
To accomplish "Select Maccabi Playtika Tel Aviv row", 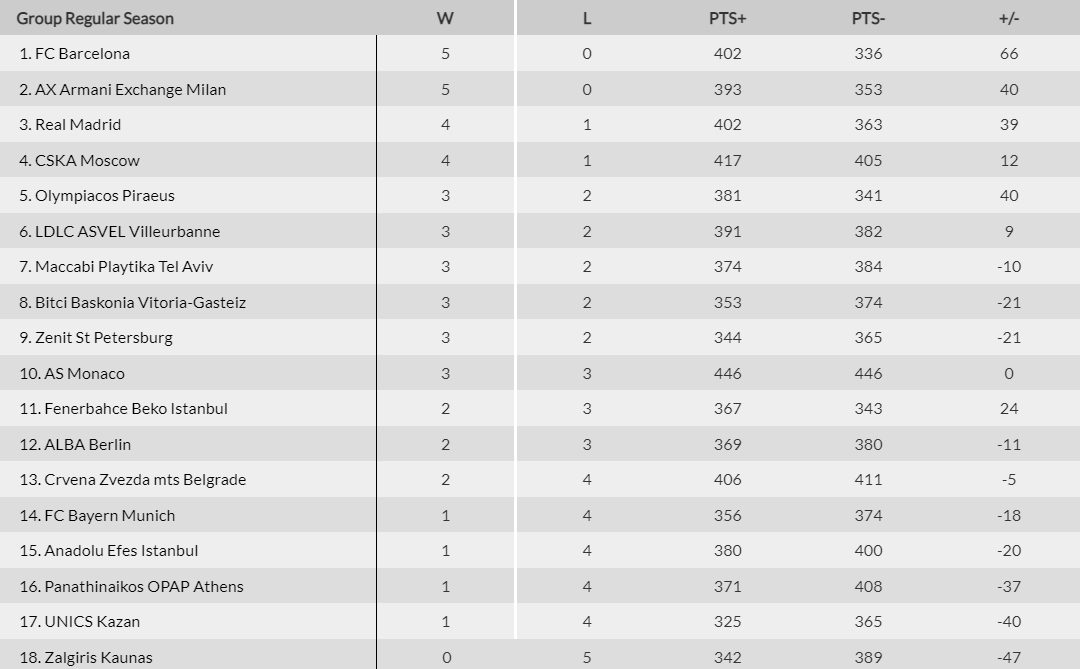I will tap(124, 267).
